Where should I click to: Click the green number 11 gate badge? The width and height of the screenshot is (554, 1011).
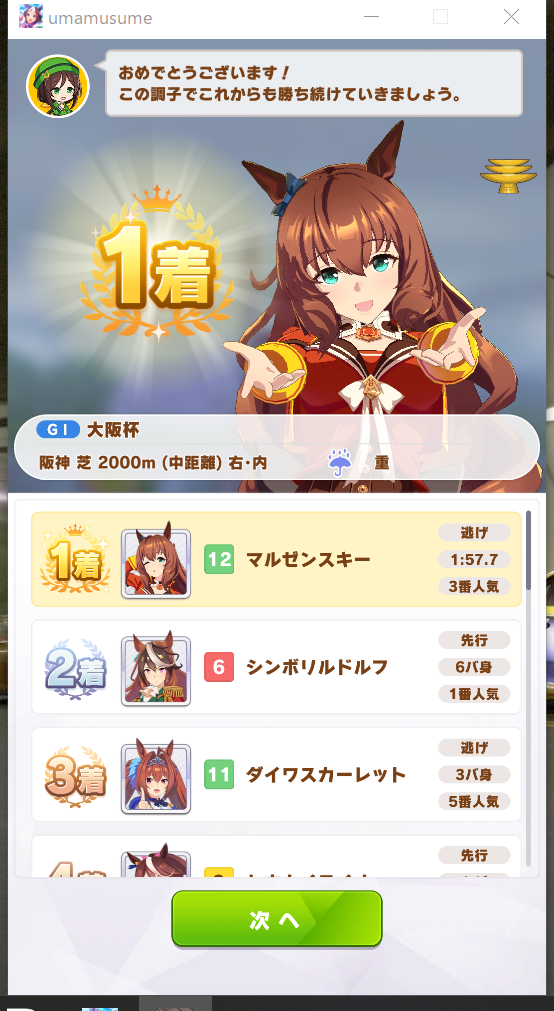point(219,774)
